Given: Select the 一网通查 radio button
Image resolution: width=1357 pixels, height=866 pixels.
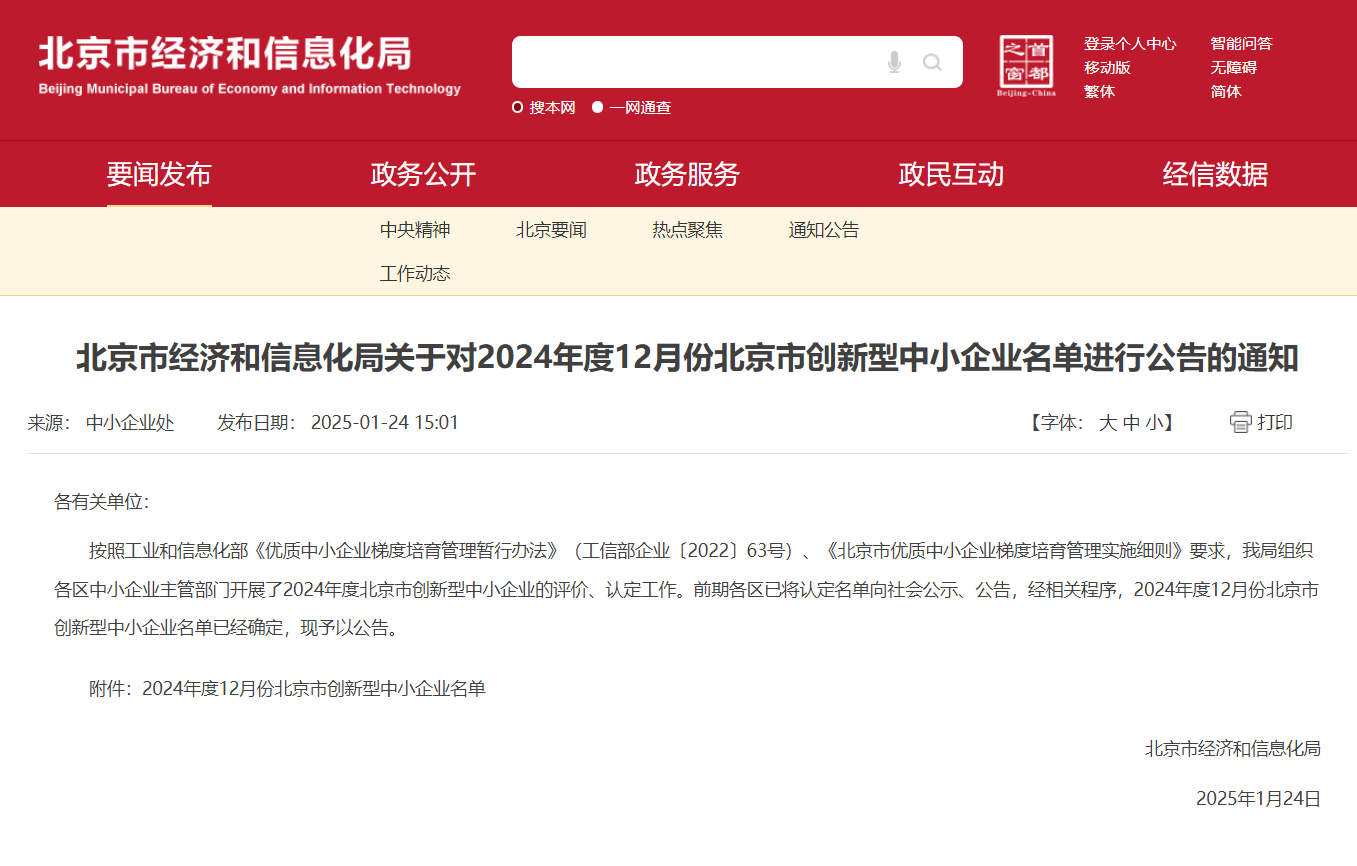Looking at the screenshot, I should [x=598, y=108].
